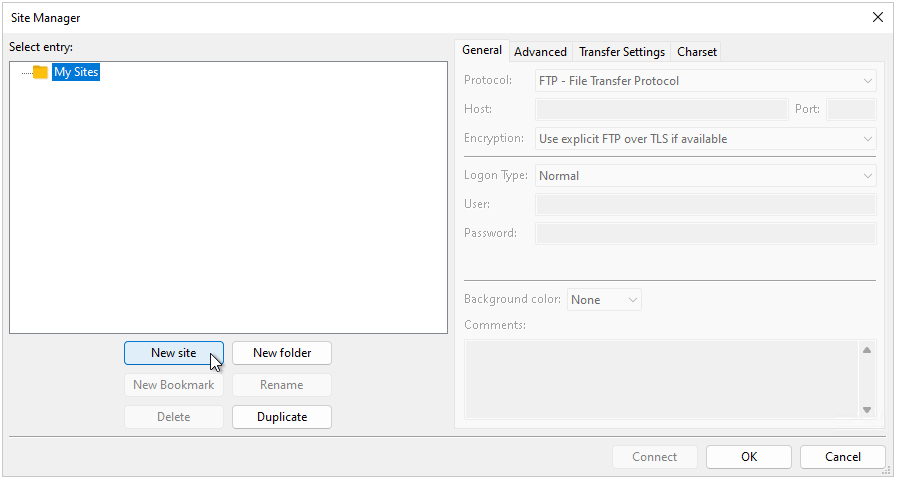This screenshot has width=897, height=480.
Task: Switch to the General tab
Action: [x=482, y=50]
